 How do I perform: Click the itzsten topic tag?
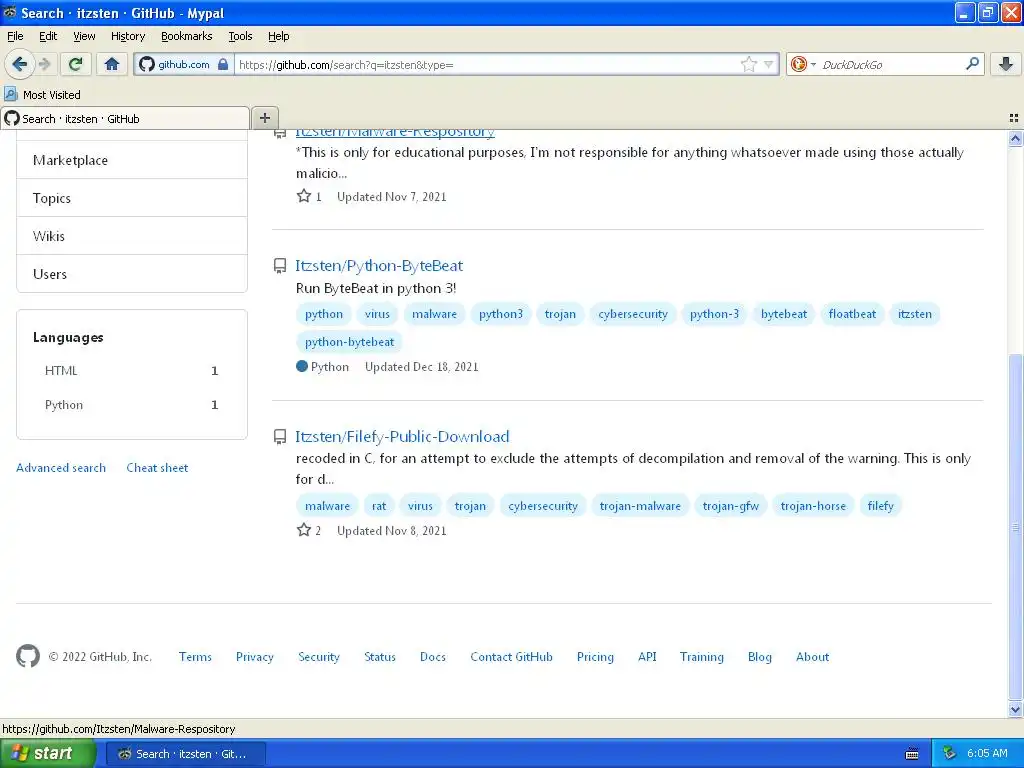tap(914, 314)
